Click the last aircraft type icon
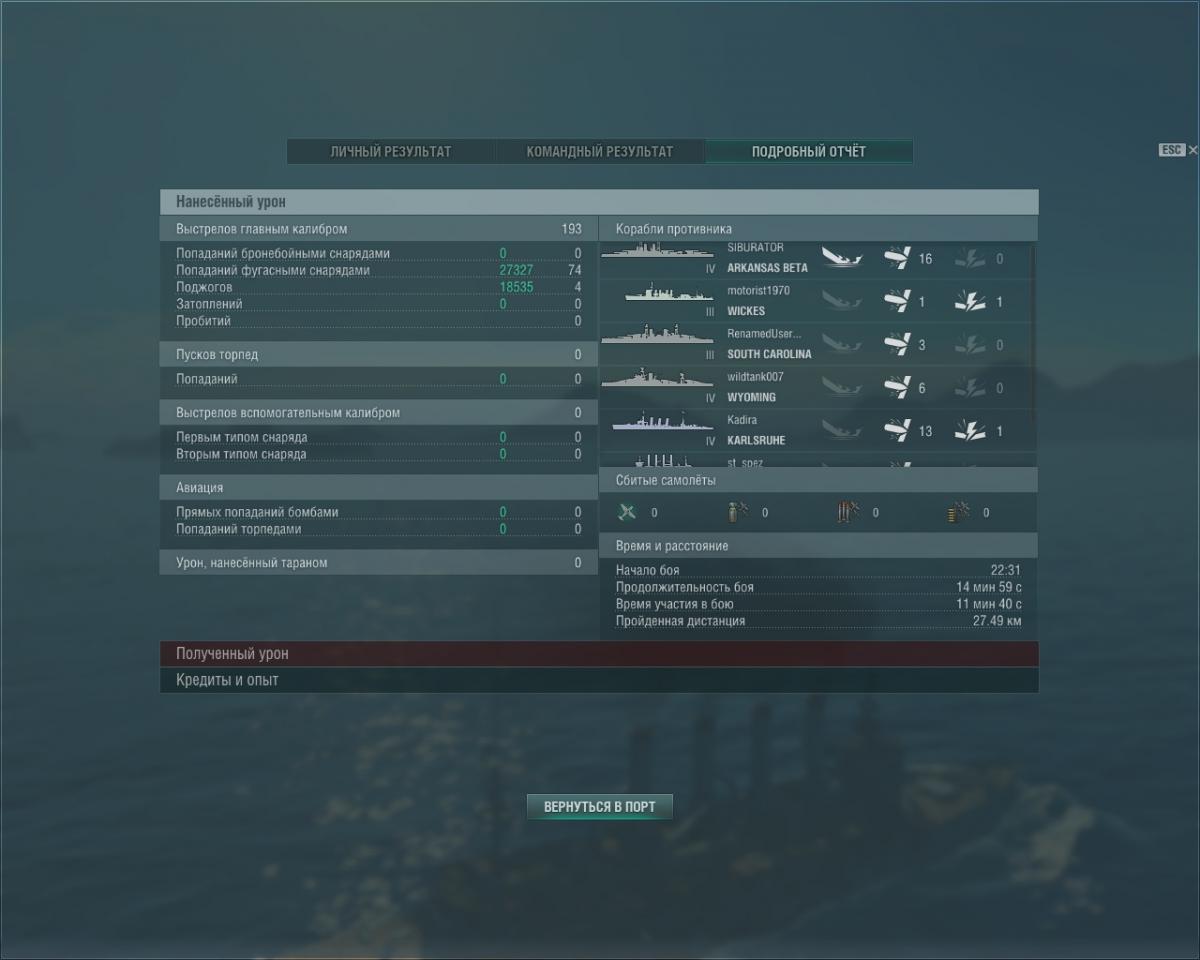This screenshot has height=960, width=1200. click(x=958, y=512)
